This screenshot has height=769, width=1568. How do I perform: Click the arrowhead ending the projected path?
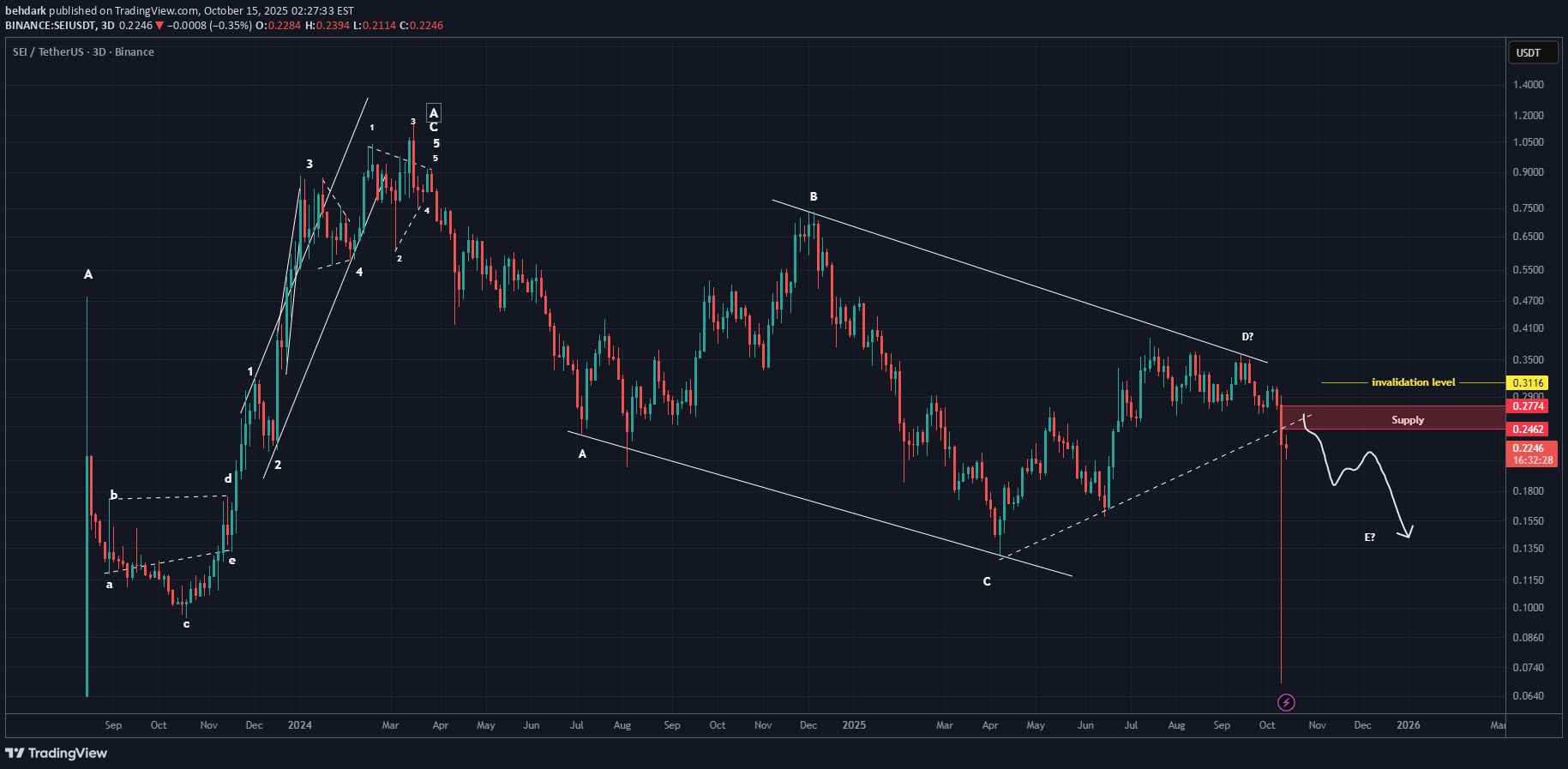1408,533
